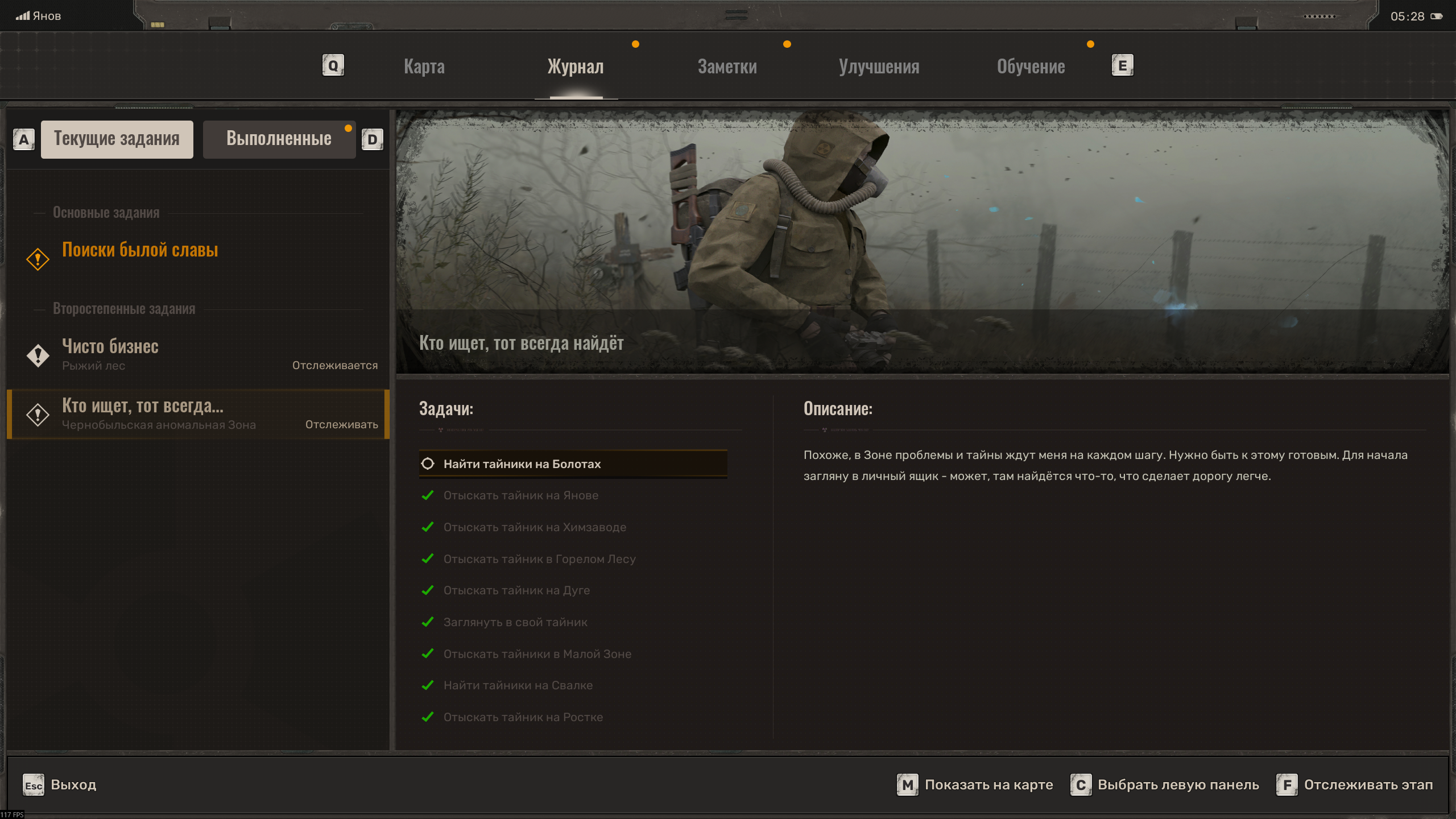Image resolution: width=1456 pixels, height=819 pixels.
Task: Click the Выход button
Action: pyautogui.click(x=73, y=785)
